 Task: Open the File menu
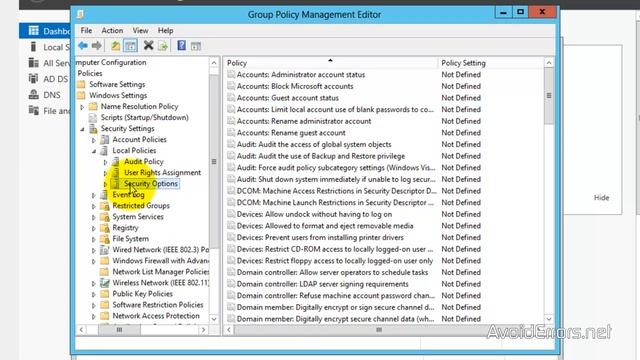pos(86,31)
